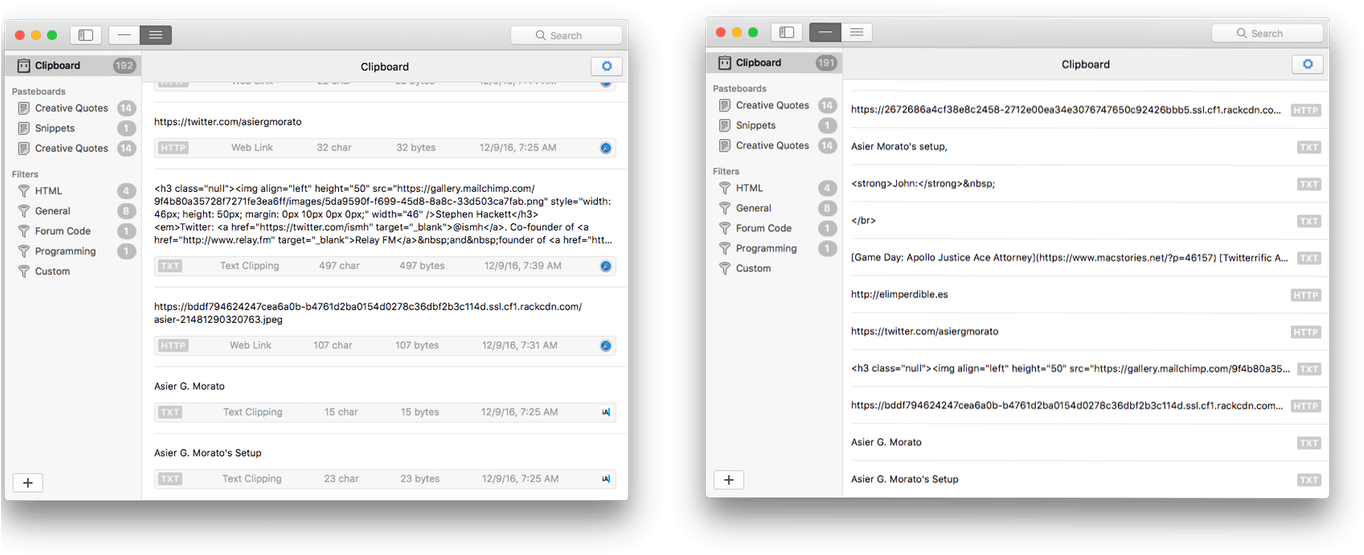Screen dimensions: 1364x555
Task: Click the Search field in right window
Action: point(1267,33)
